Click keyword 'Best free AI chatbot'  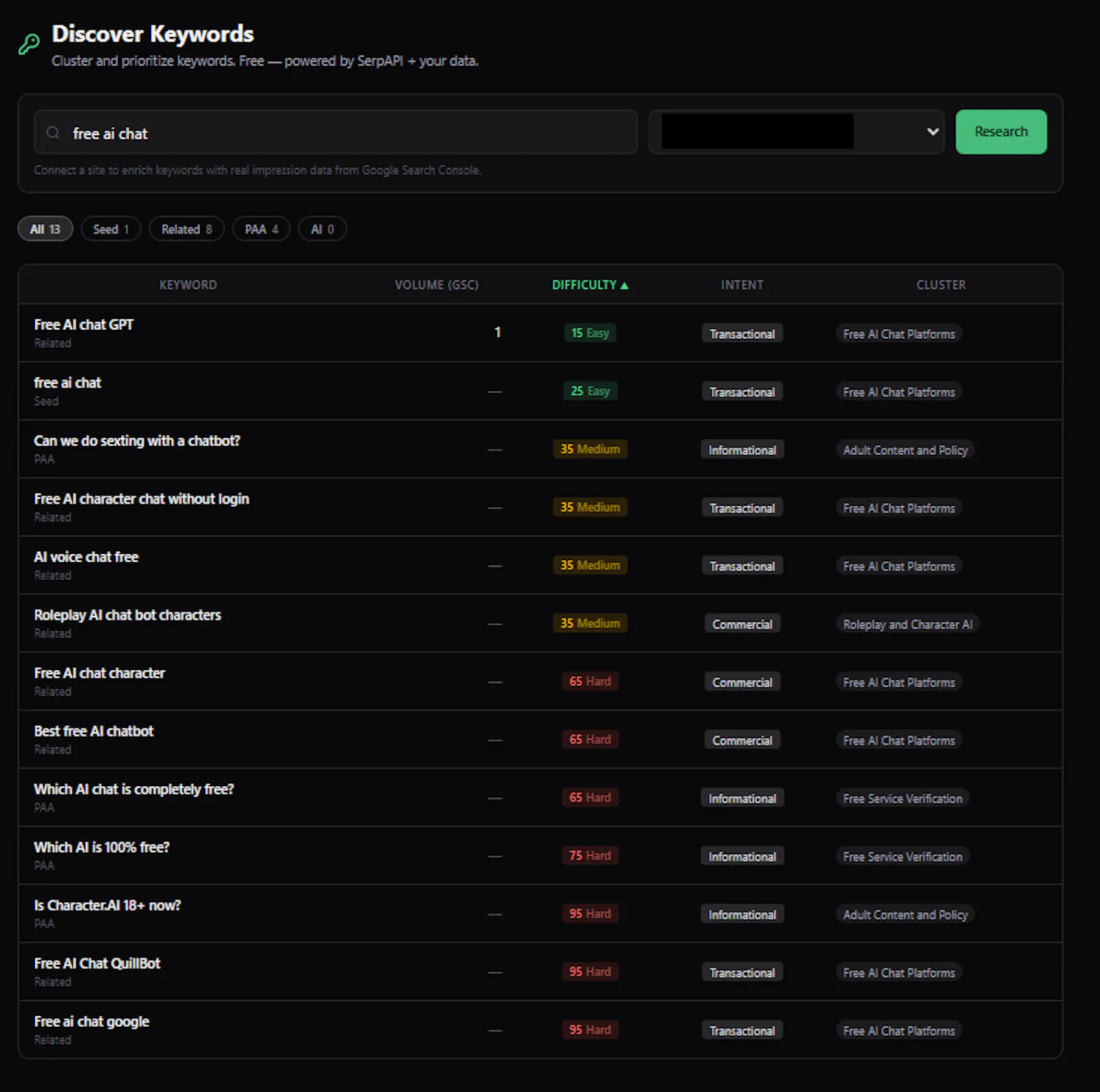[x=93, y=731]
